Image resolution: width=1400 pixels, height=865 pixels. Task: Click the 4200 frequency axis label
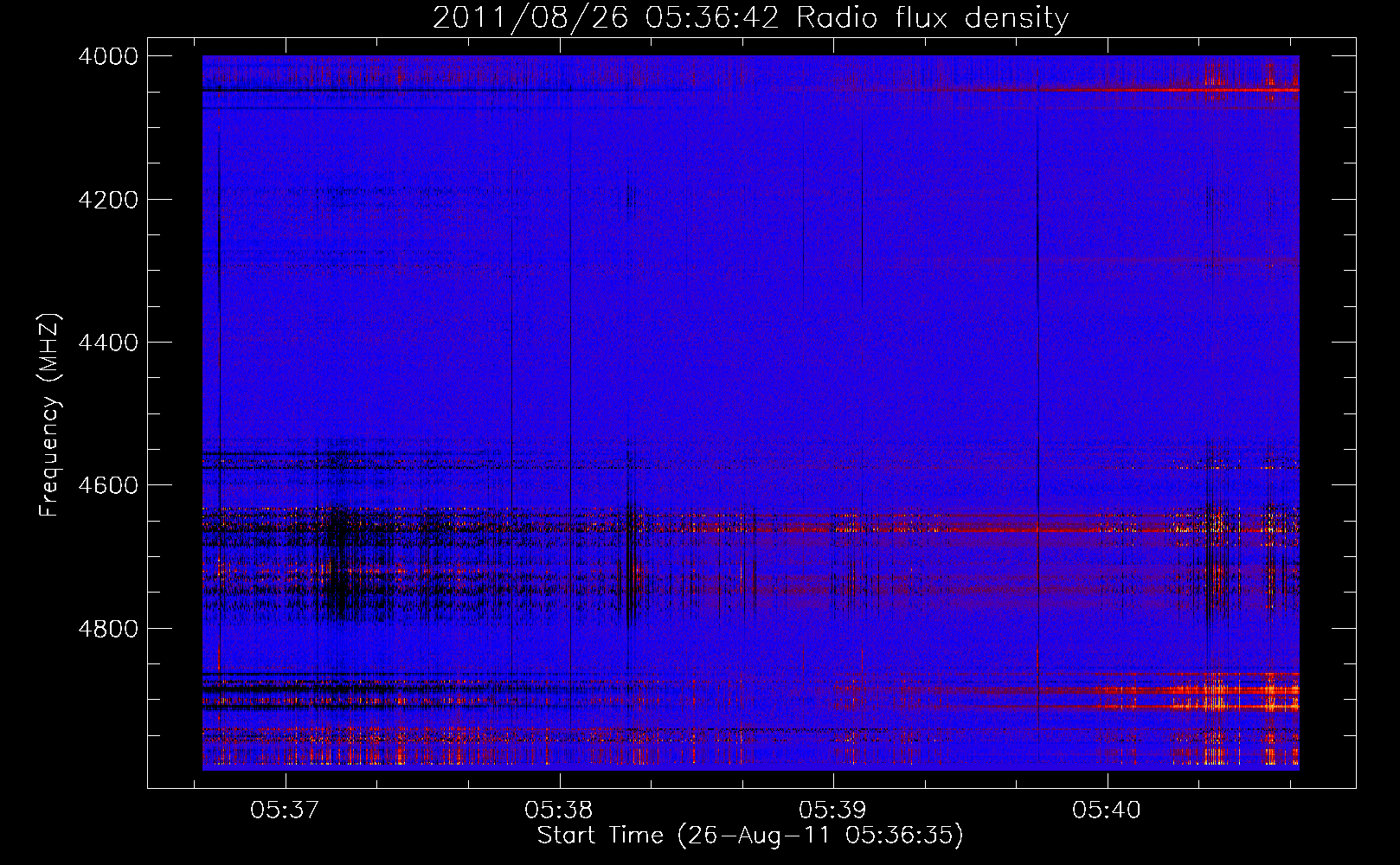pos(107,200)
